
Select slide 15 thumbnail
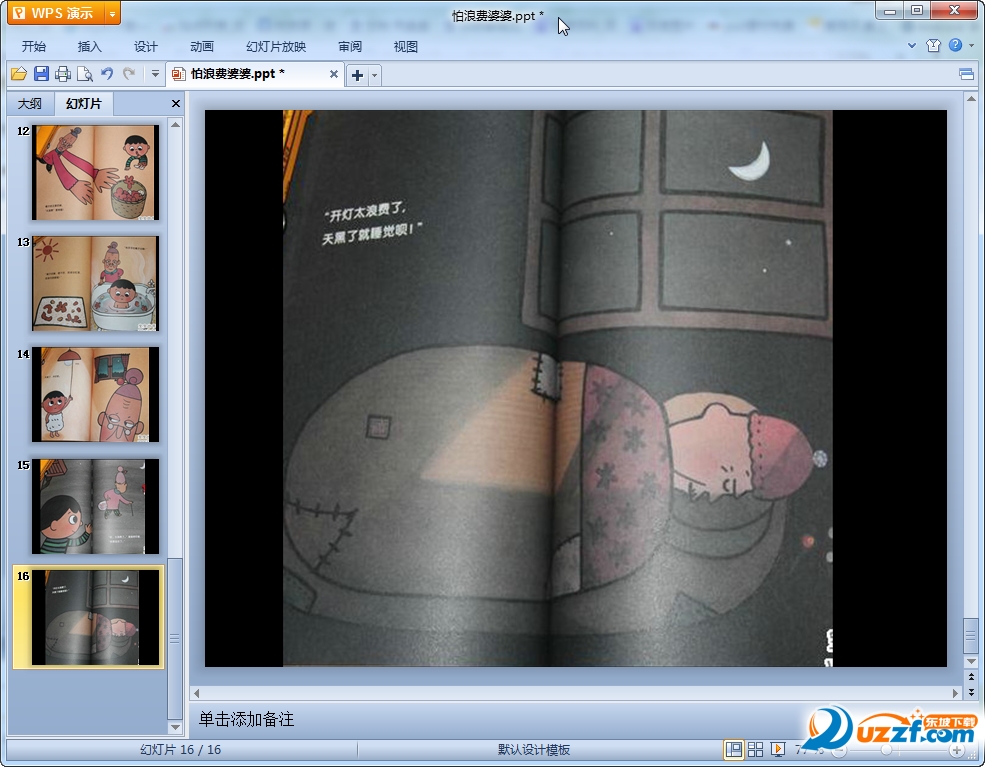[x=95, y=506]
